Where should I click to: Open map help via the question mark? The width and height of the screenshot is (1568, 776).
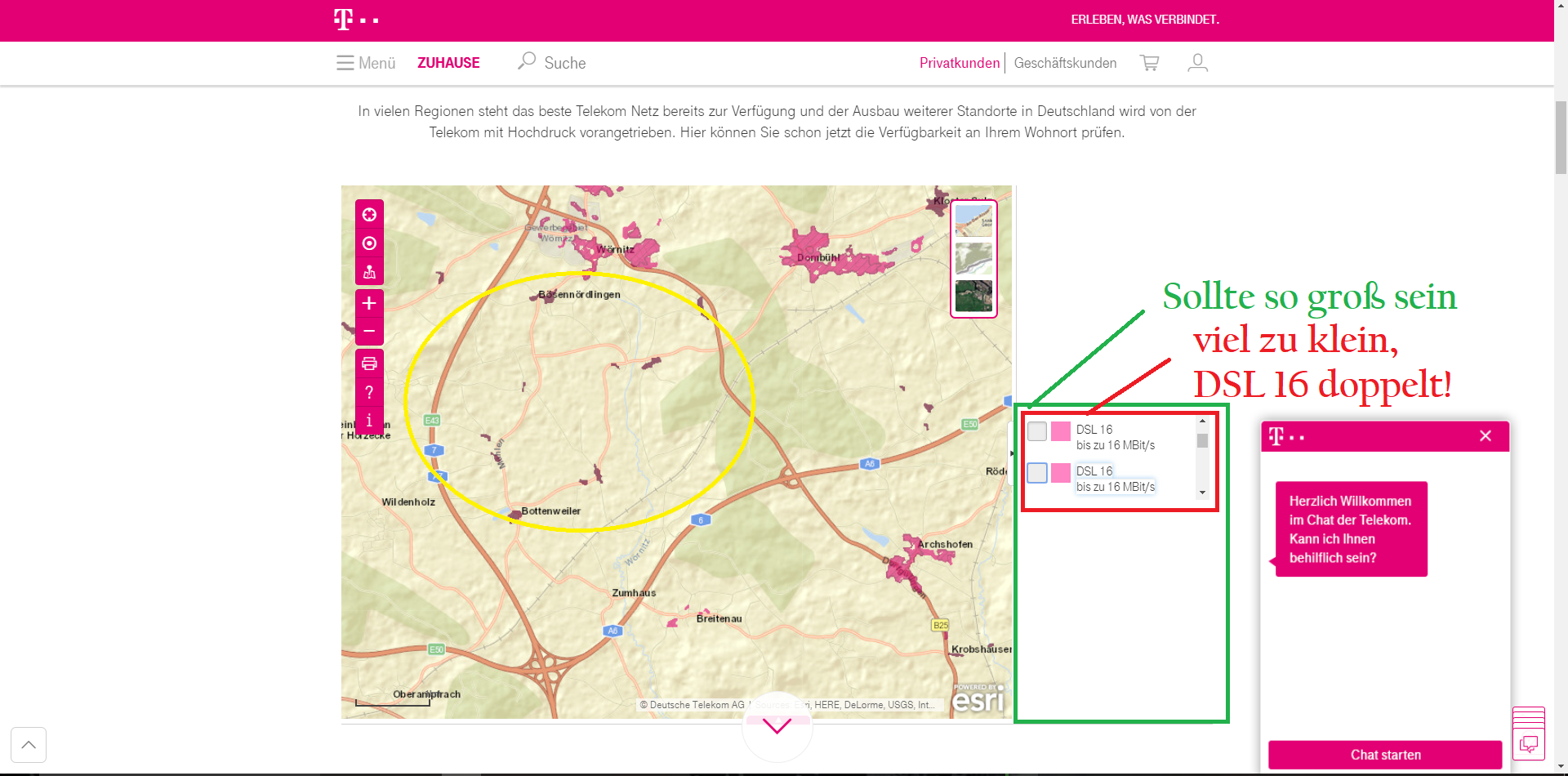[x=369, y=392]
